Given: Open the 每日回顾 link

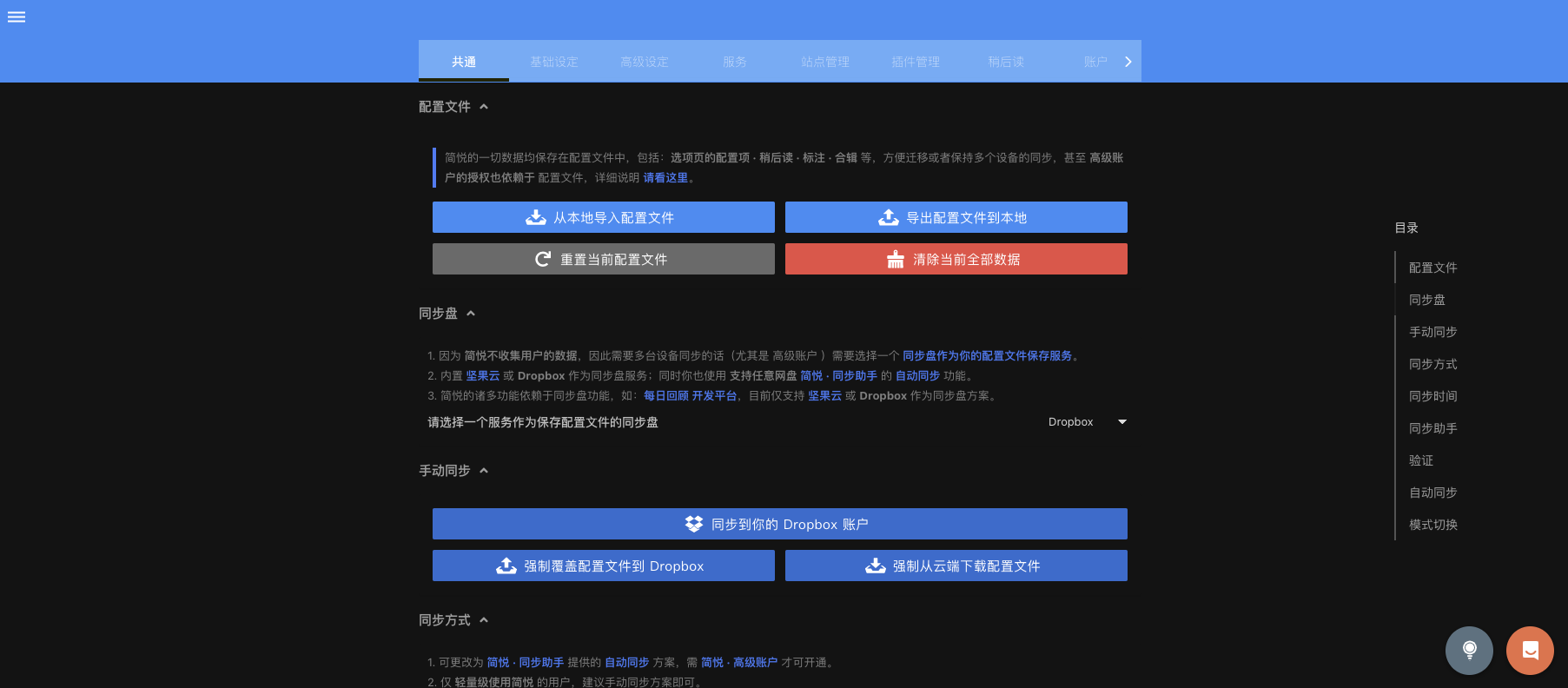Looking at the screenshot, I should (665, 395).
